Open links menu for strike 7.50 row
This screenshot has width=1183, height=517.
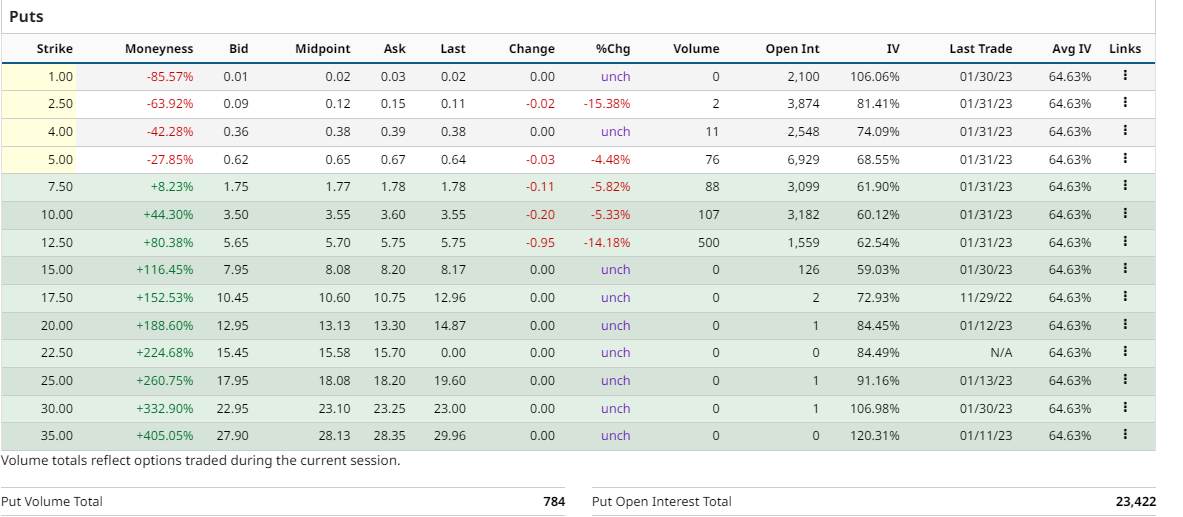[x=1125, y=186]
